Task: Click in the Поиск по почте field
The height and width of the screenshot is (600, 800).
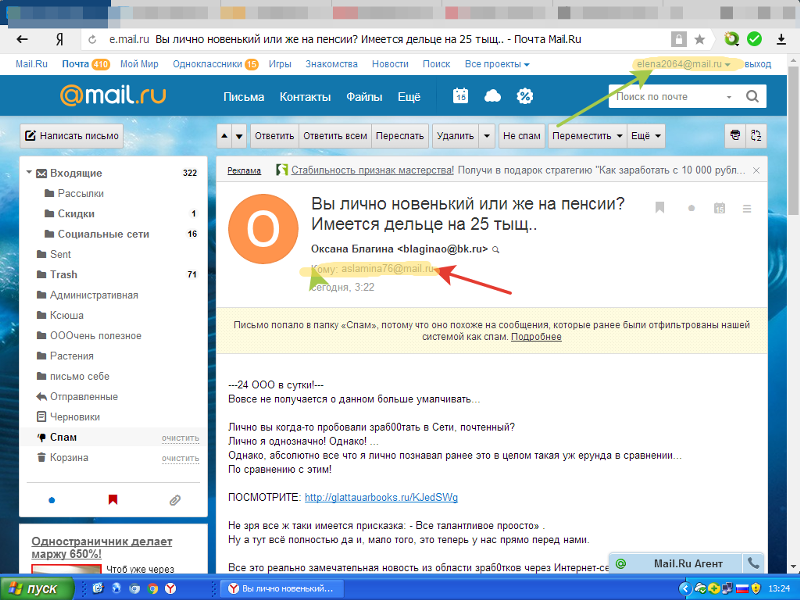Action: [x=666, y=97]
